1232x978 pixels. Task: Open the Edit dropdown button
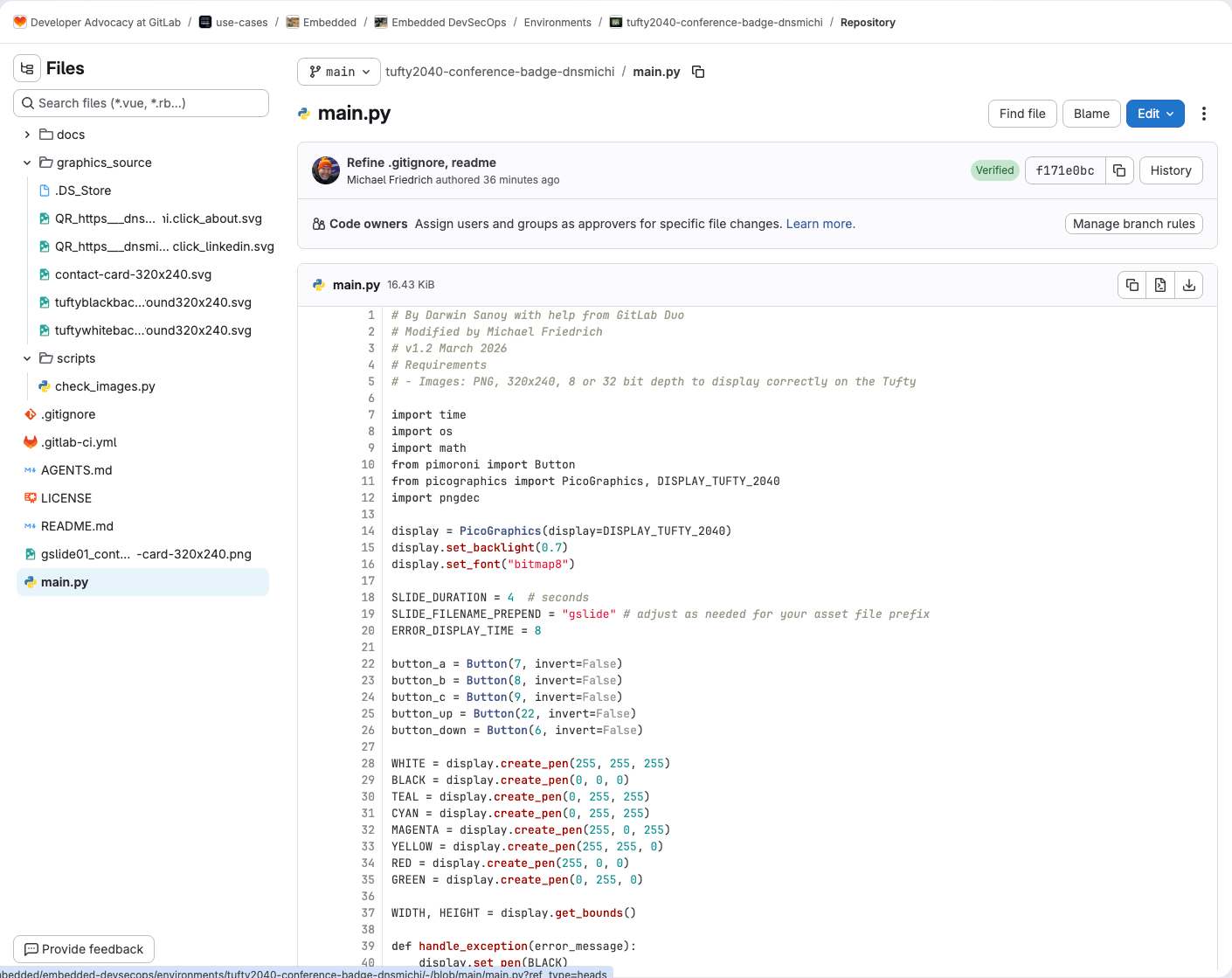[1155, 114]
